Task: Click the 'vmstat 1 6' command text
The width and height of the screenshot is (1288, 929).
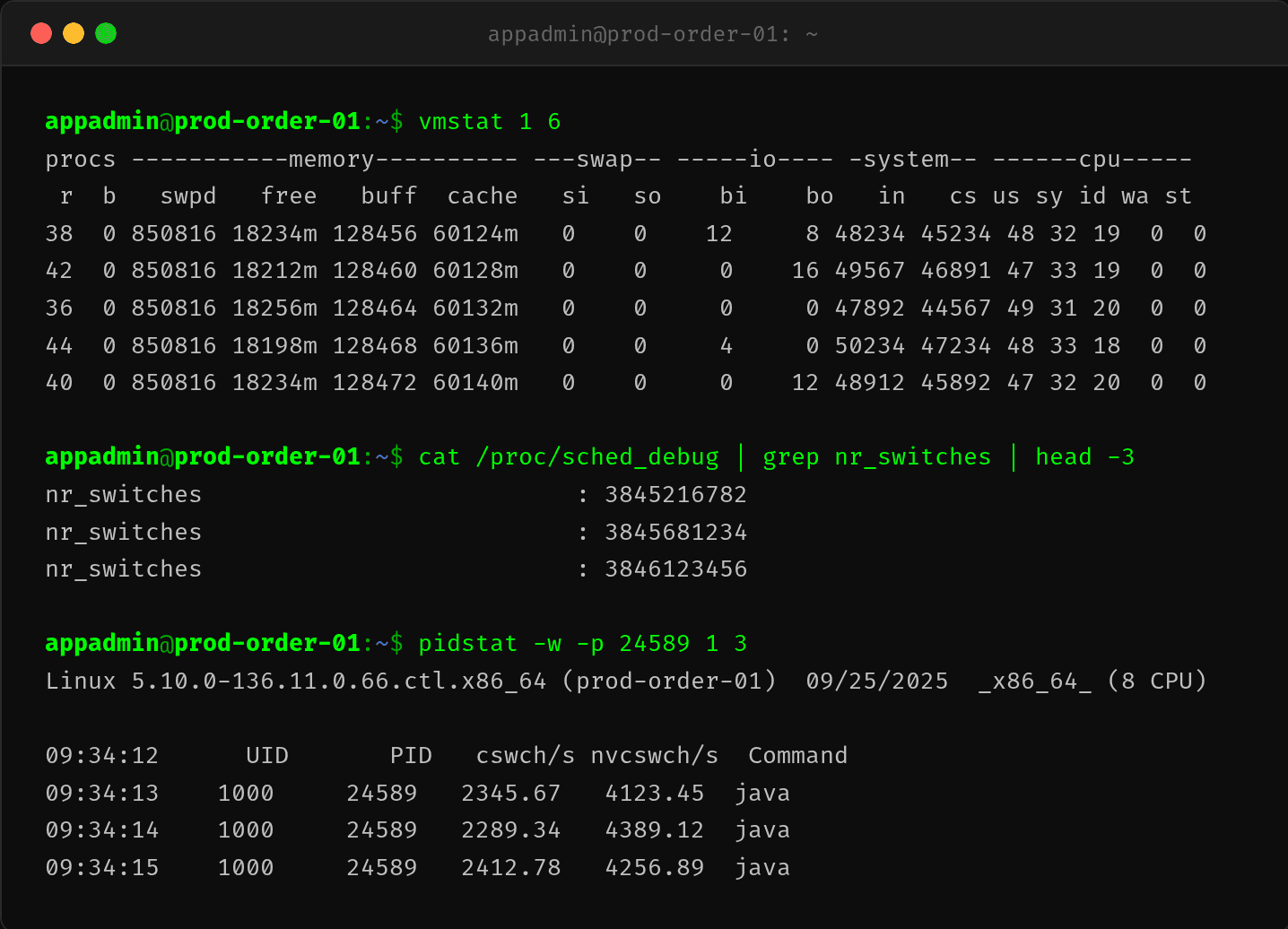Action: coord(490,121)
